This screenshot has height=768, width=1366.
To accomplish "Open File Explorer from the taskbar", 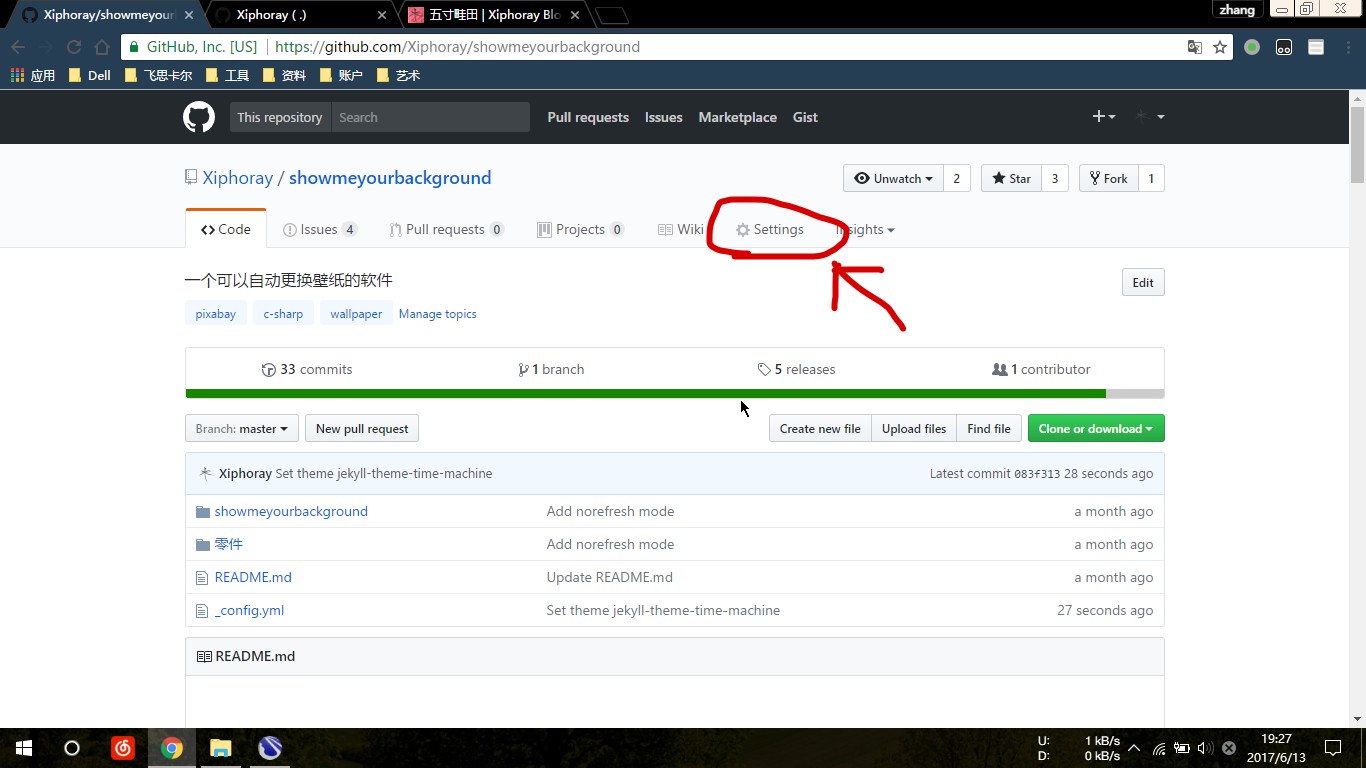I will point(221,747).
